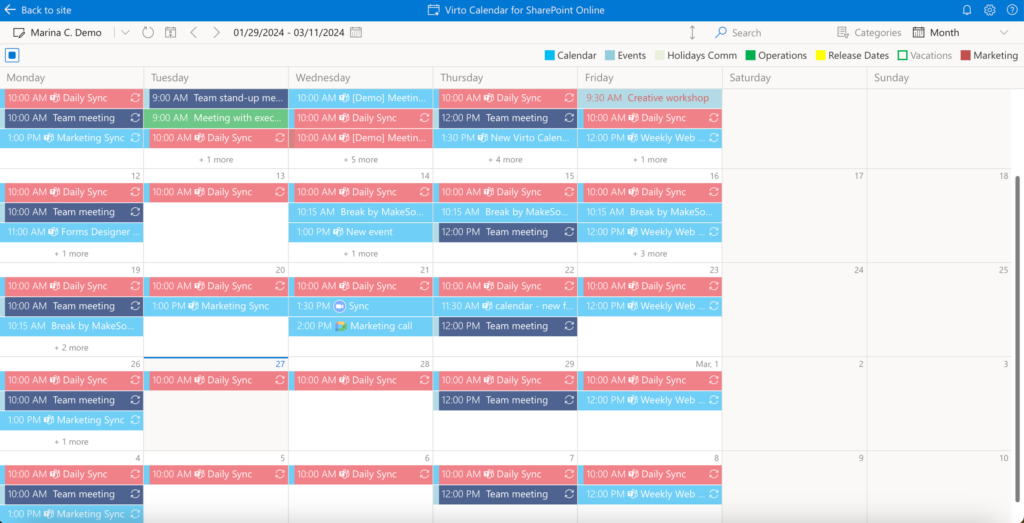Click the Teams icon on Forms Designer event
1024x523 pixels.
(x=53, y=232)
